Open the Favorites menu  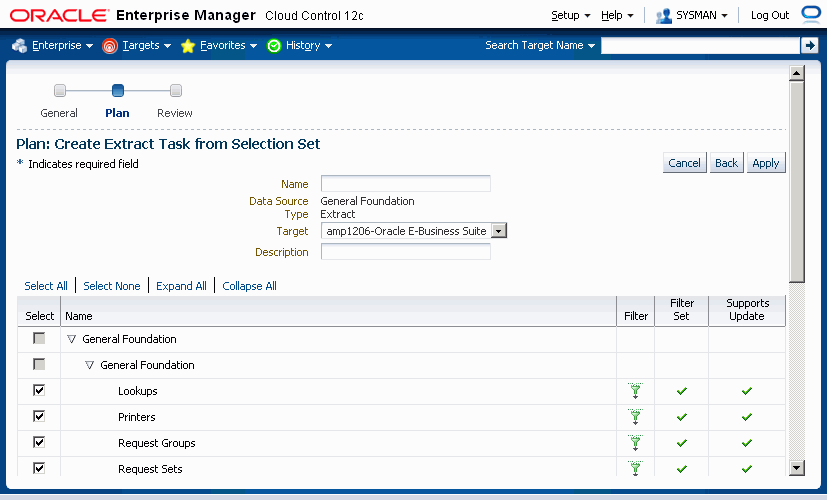click(x=228, y=45)
